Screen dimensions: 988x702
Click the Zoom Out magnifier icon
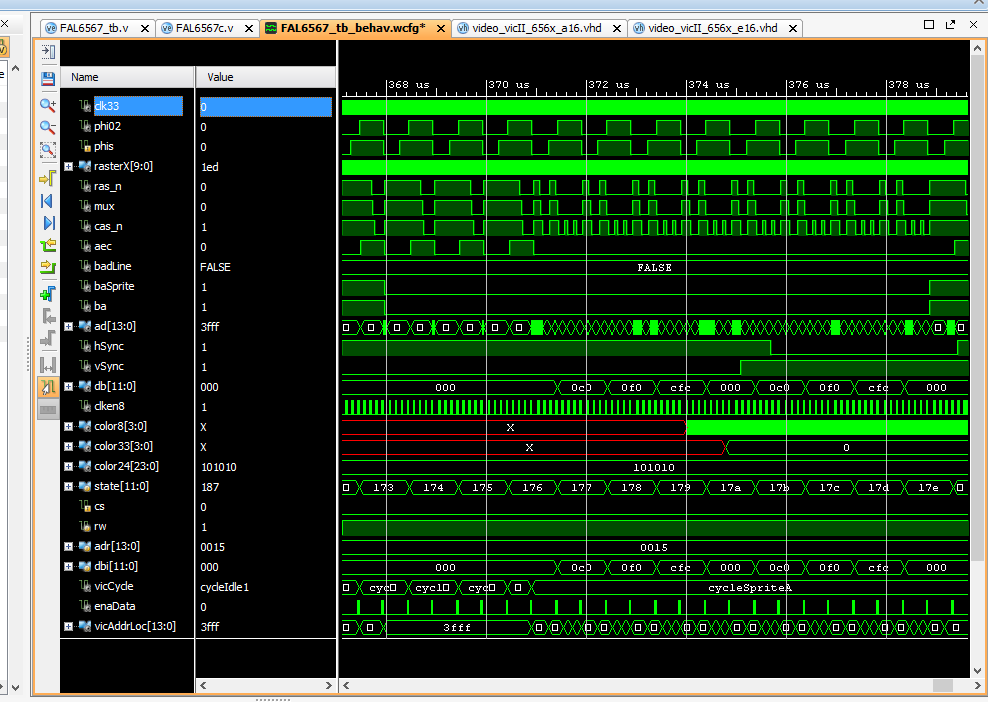pos(47,127)
